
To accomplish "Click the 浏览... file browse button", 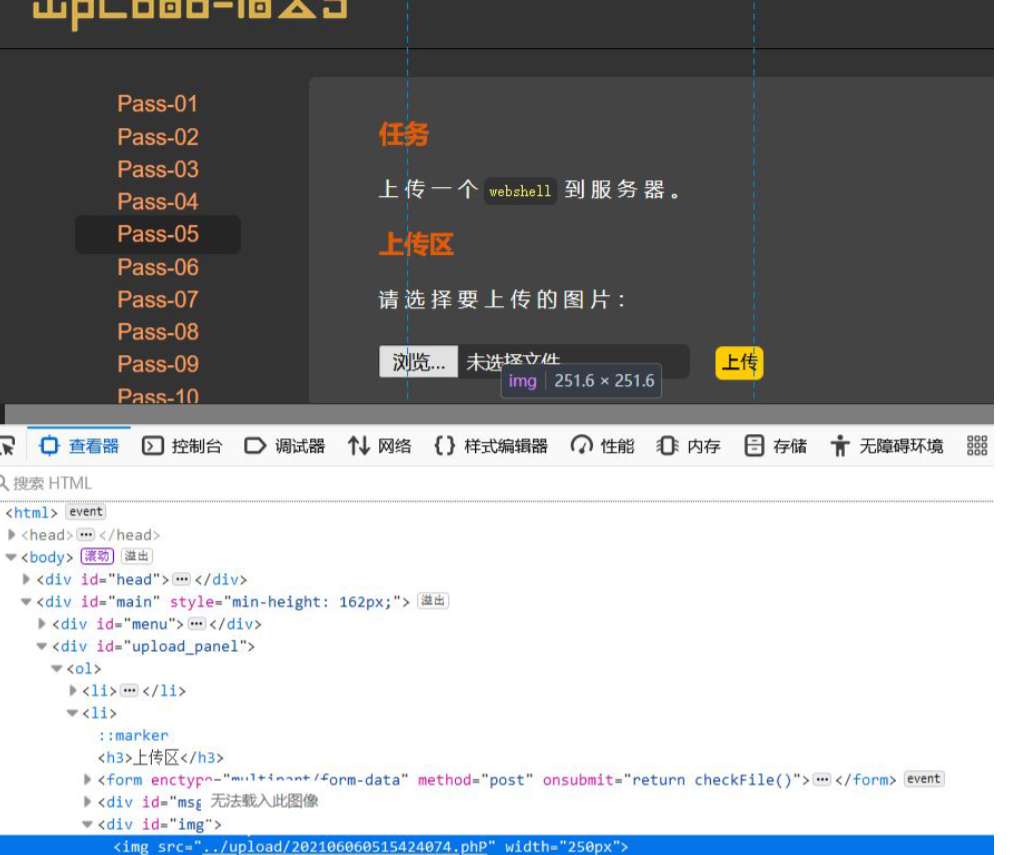I will click(418, 362).
